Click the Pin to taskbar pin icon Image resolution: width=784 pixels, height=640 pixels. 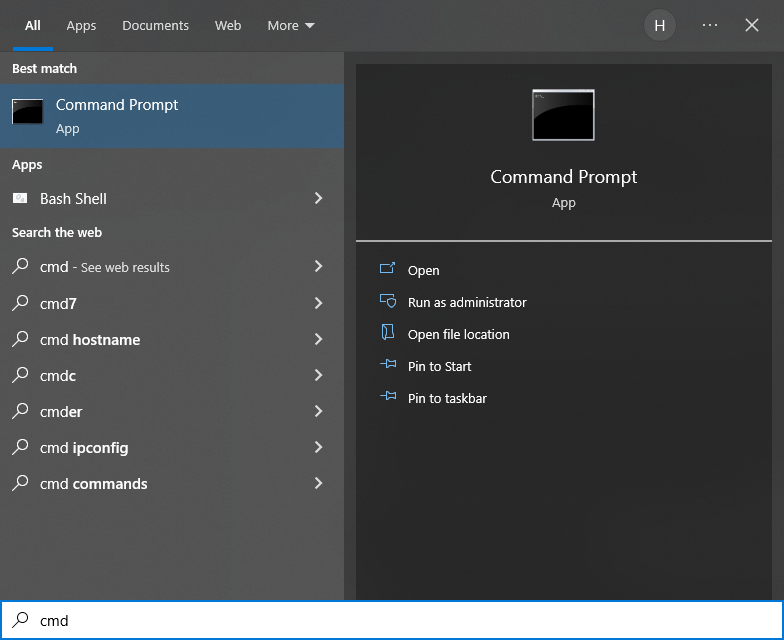click(388, 398)
